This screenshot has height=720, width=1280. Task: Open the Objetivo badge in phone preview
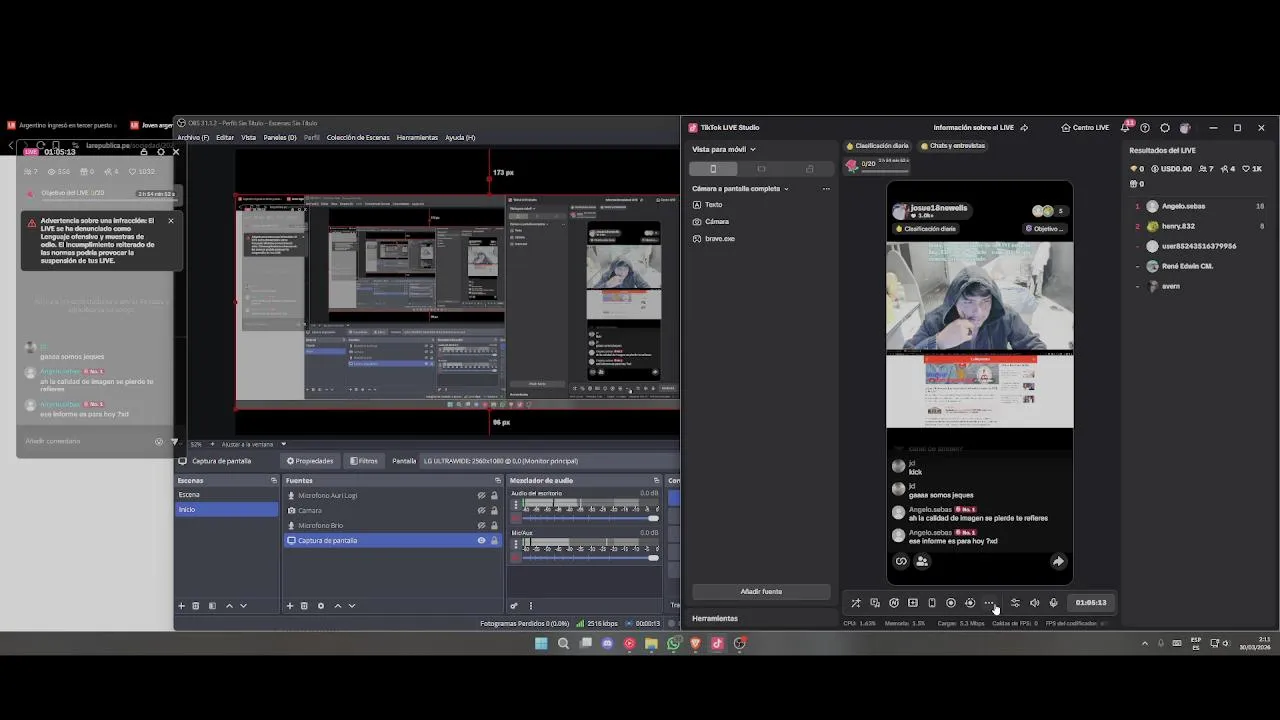[x=1044, y=229]
